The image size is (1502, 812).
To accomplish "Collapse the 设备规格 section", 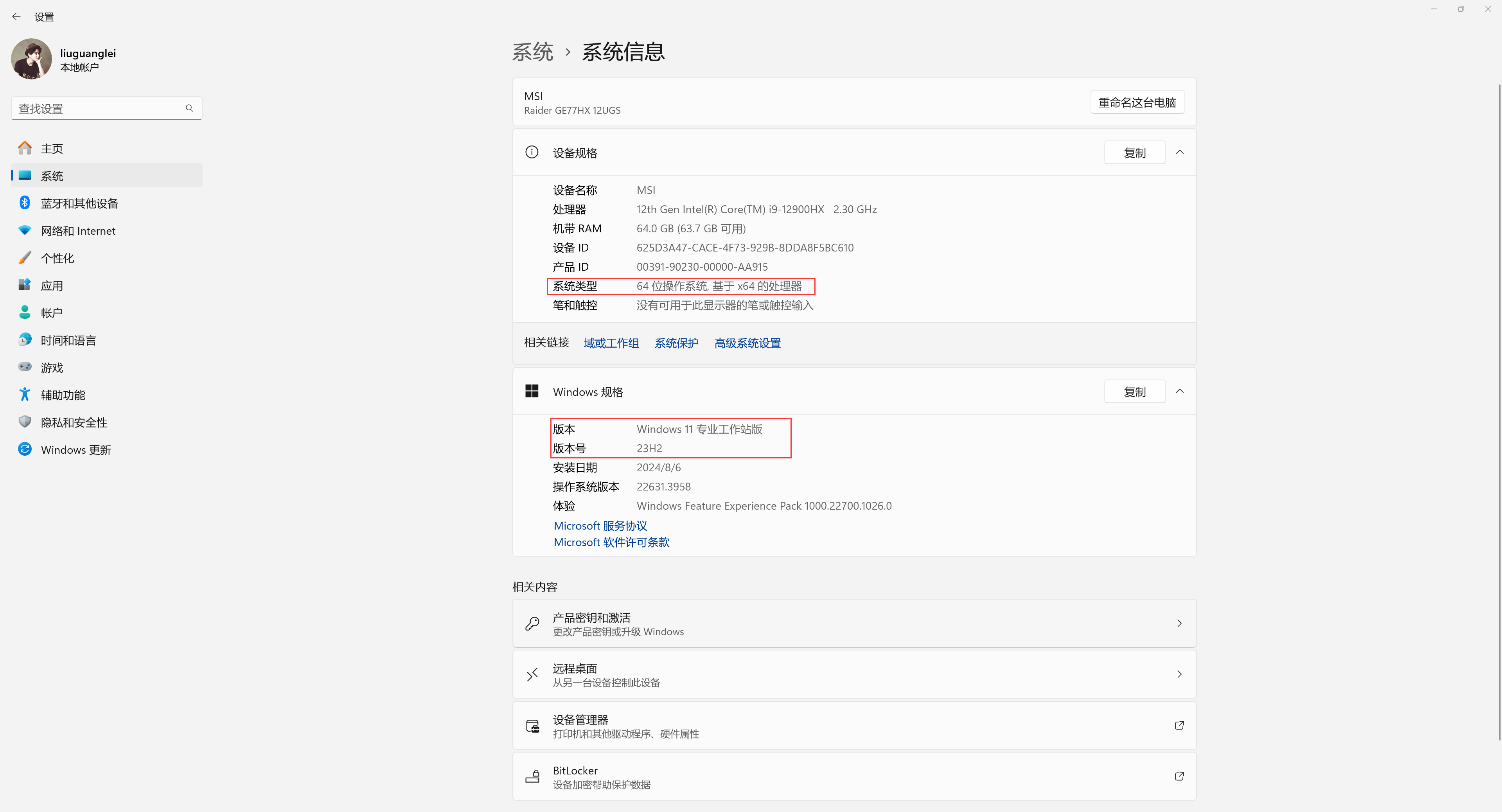I will click(1180, 153).
